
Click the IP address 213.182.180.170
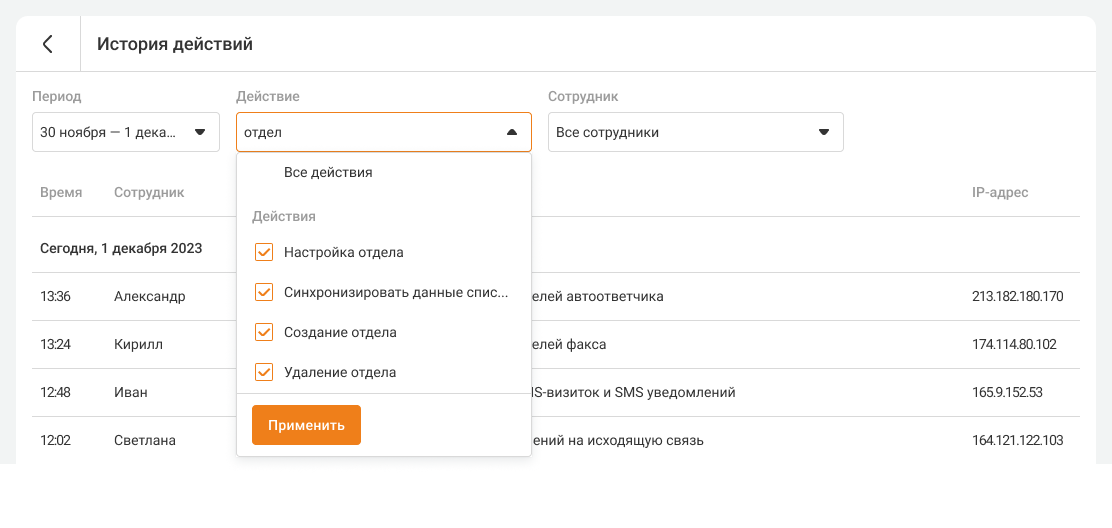(x=1017, y=296)
